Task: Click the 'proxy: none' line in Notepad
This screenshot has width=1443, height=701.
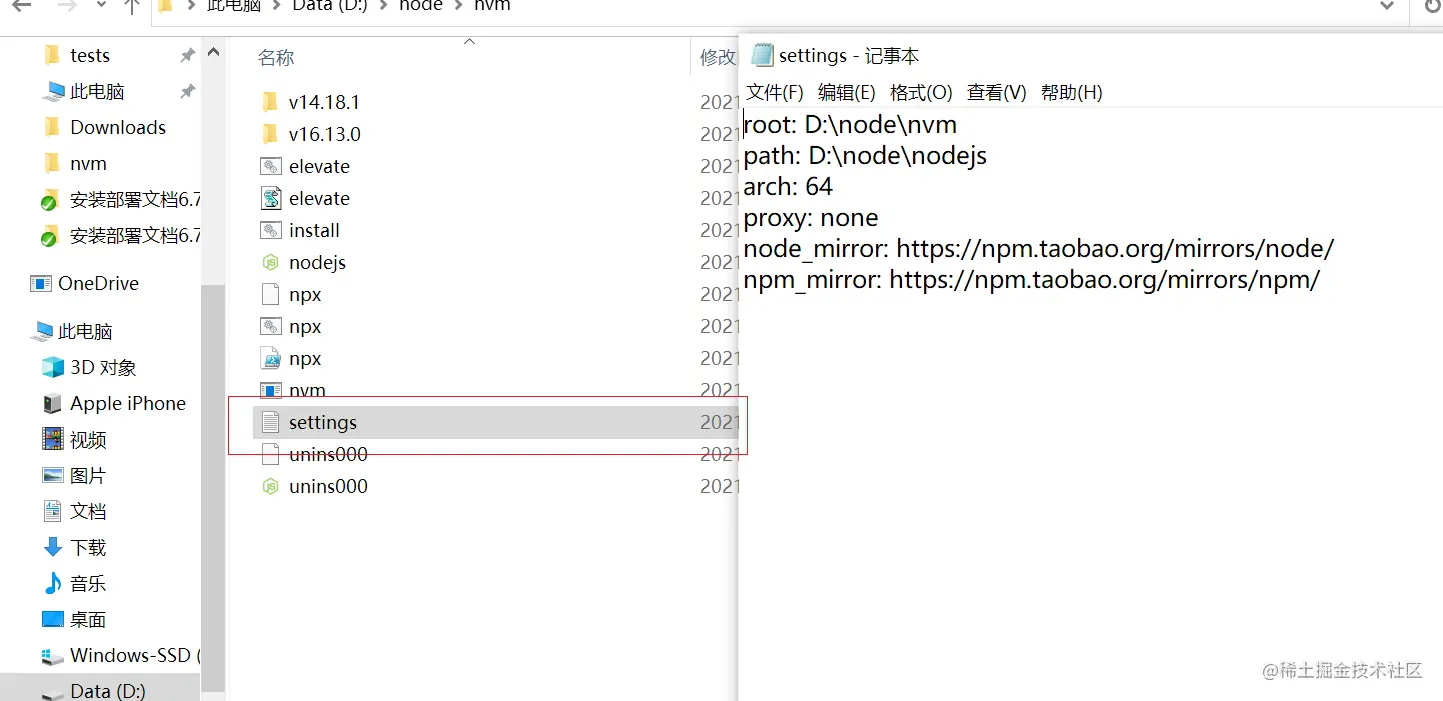Action: tap(811, 218)
